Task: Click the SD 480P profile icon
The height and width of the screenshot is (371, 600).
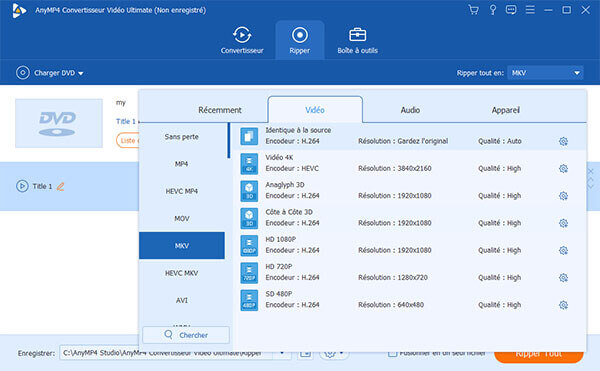Action: coord(249,300)
